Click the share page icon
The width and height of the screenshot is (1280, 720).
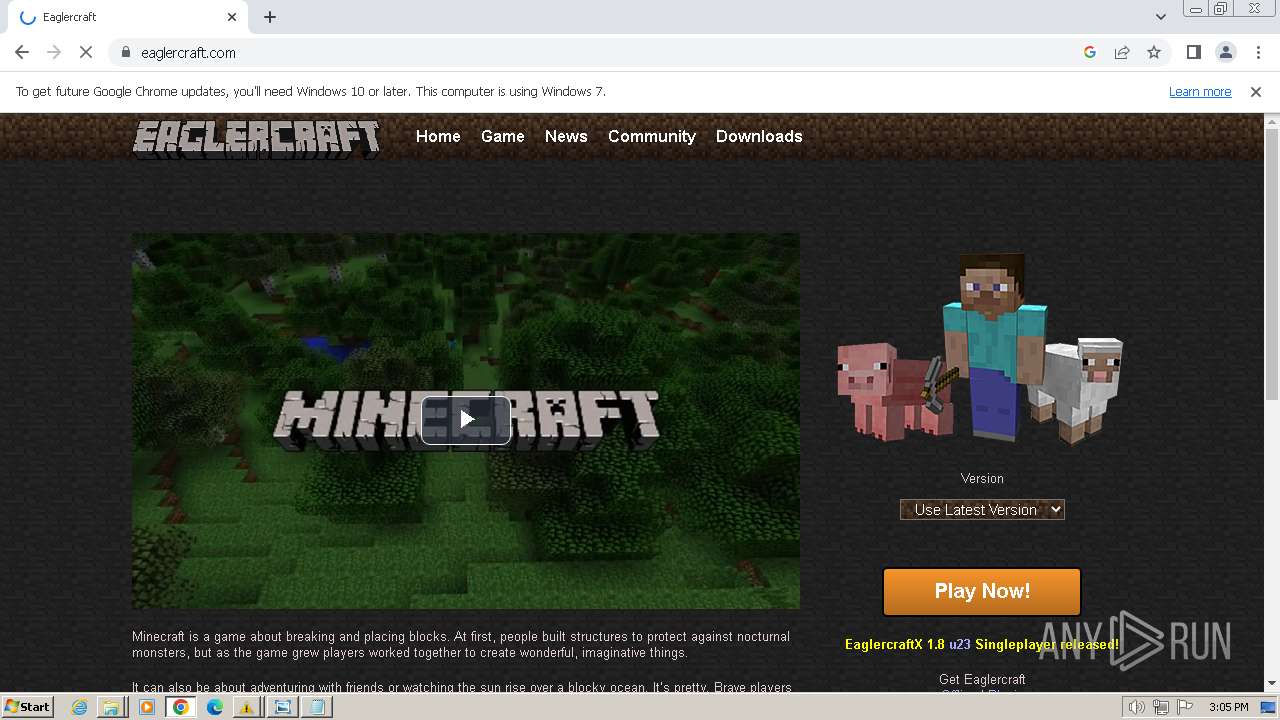[x=1122, y=52]
